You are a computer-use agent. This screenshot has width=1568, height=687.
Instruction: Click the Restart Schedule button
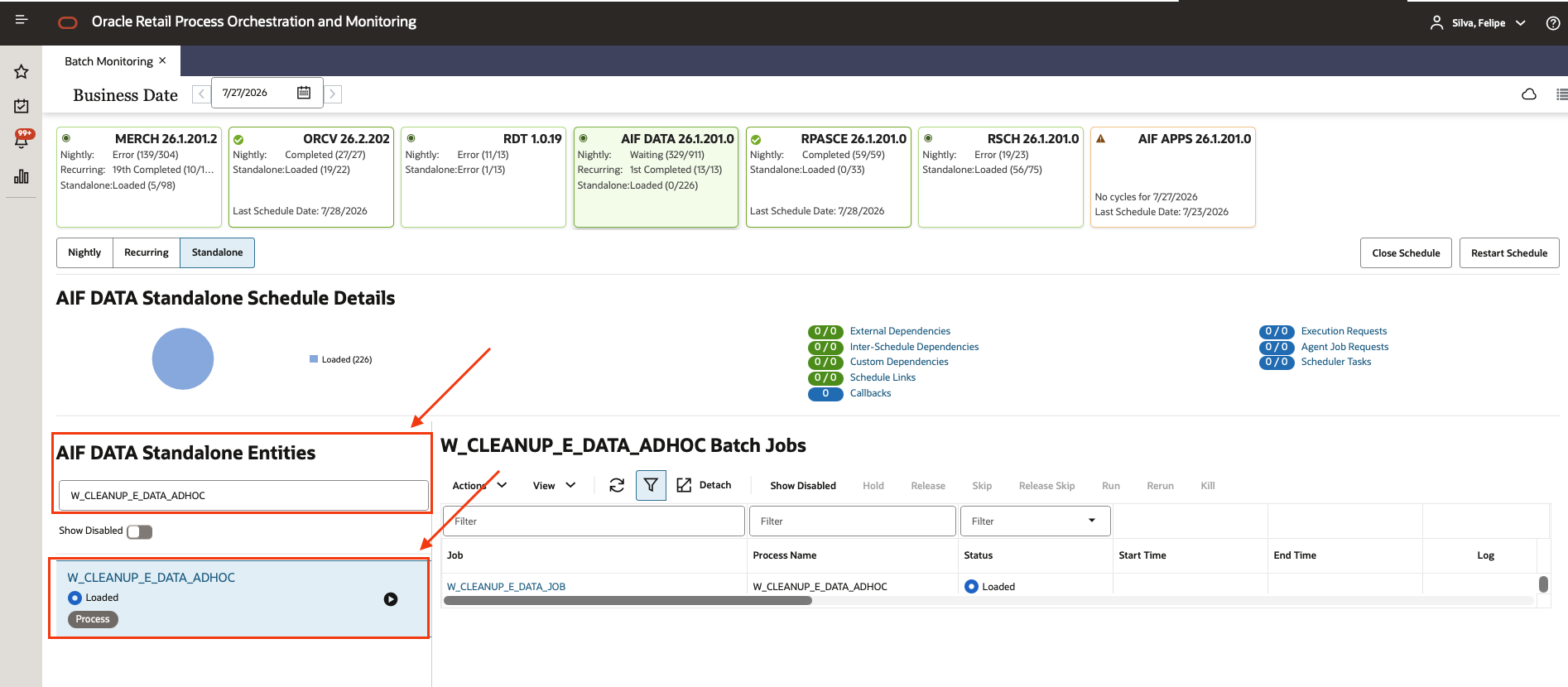point(1509,253)
